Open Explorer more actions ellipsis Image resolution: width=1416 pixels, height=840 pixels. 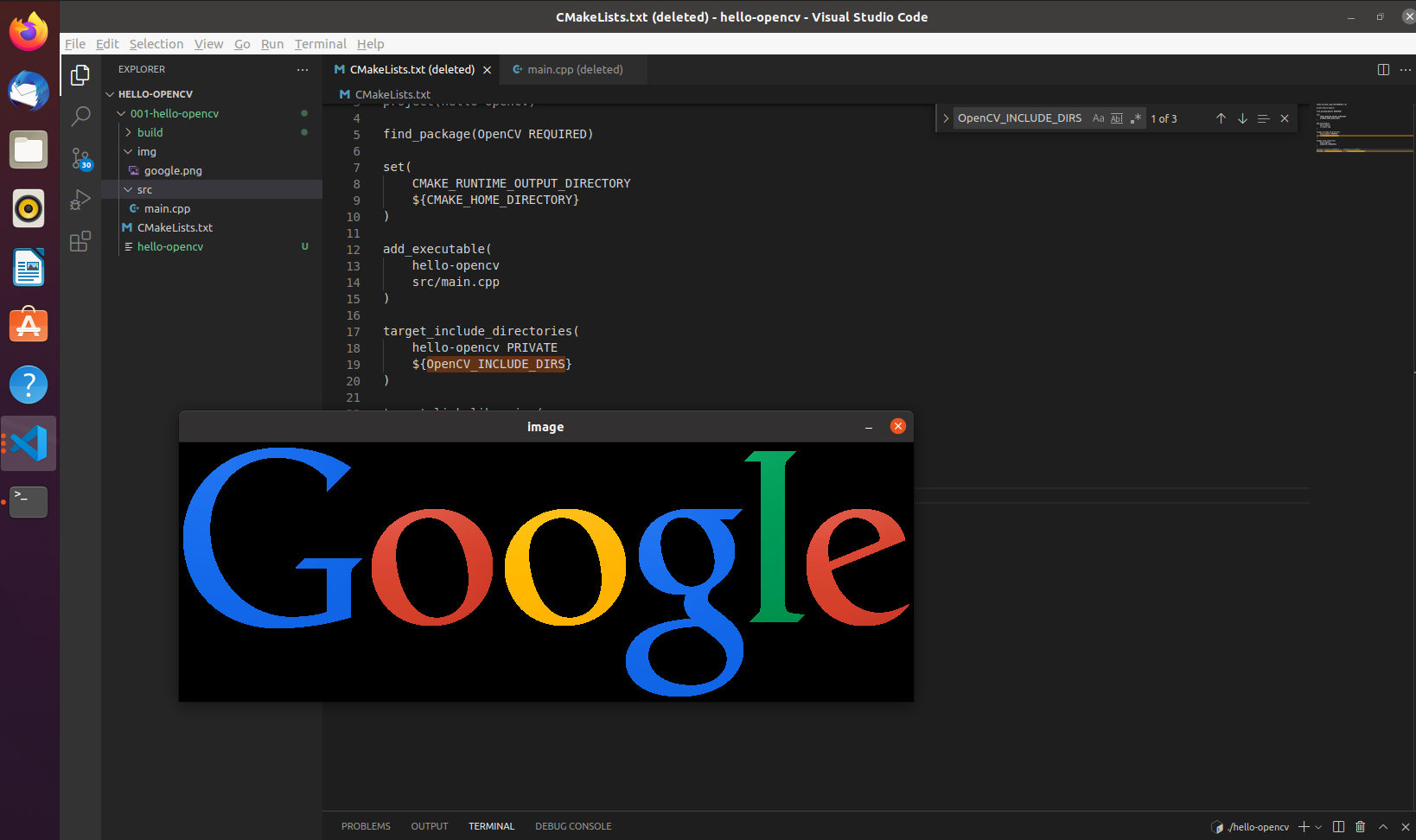pyautogui.click(x=302, y=69)
